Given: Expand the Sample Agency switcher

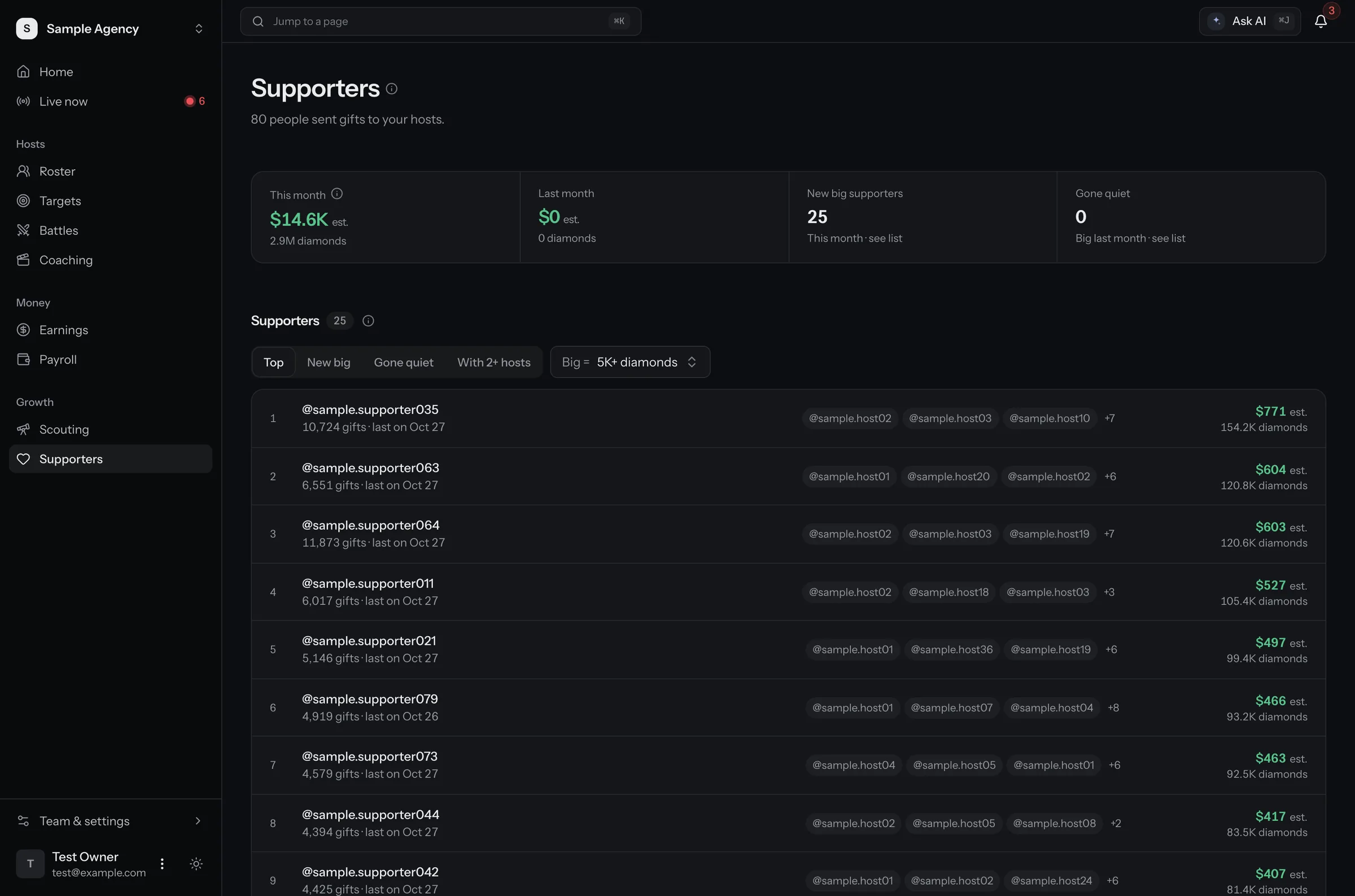Looking at the screenshot, I should tap(110, 29).
